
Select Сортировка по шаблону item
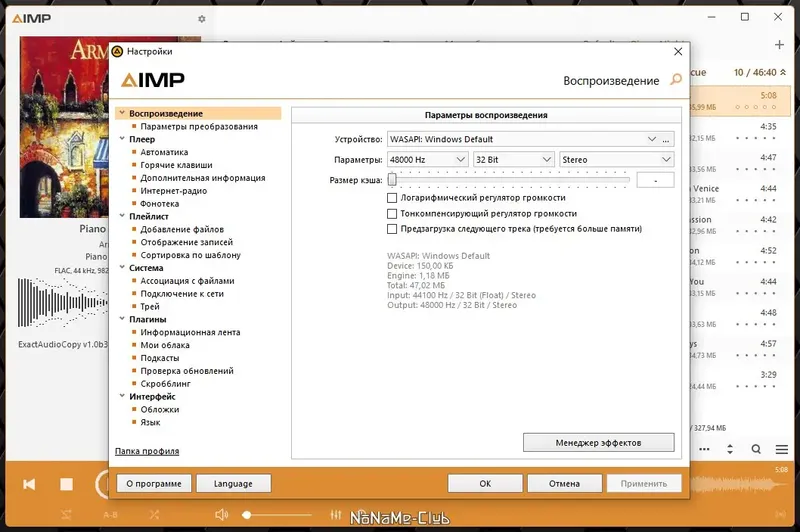[191, 255]
